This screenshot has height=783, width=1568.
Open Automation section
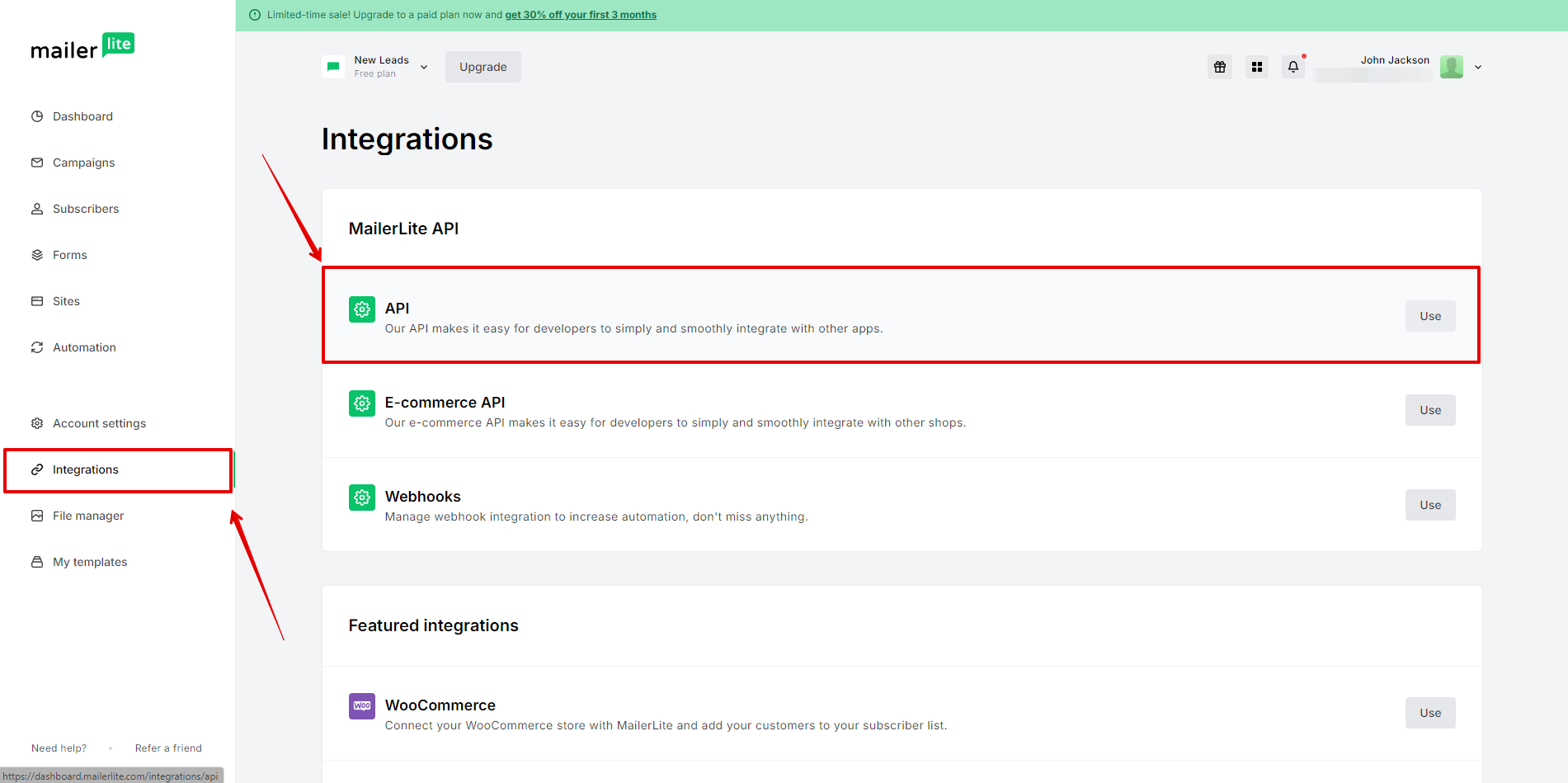pos(84,347)
